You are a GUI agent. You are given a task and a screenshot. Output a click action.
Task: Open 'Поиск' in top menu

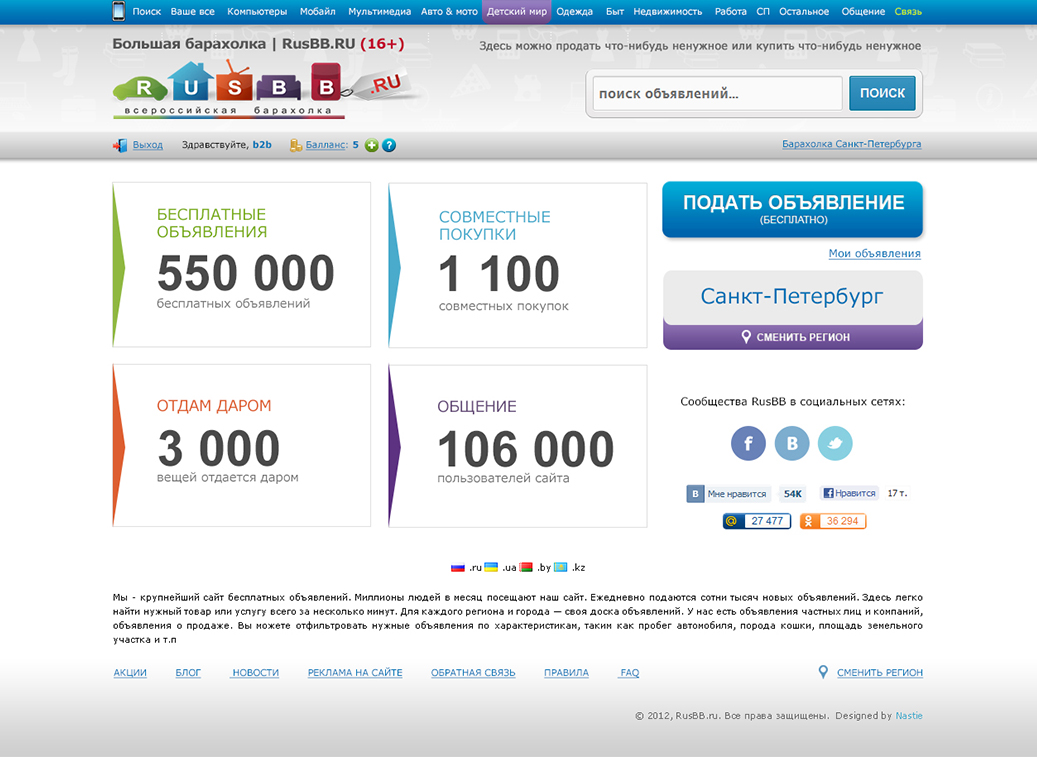(146, 11)
